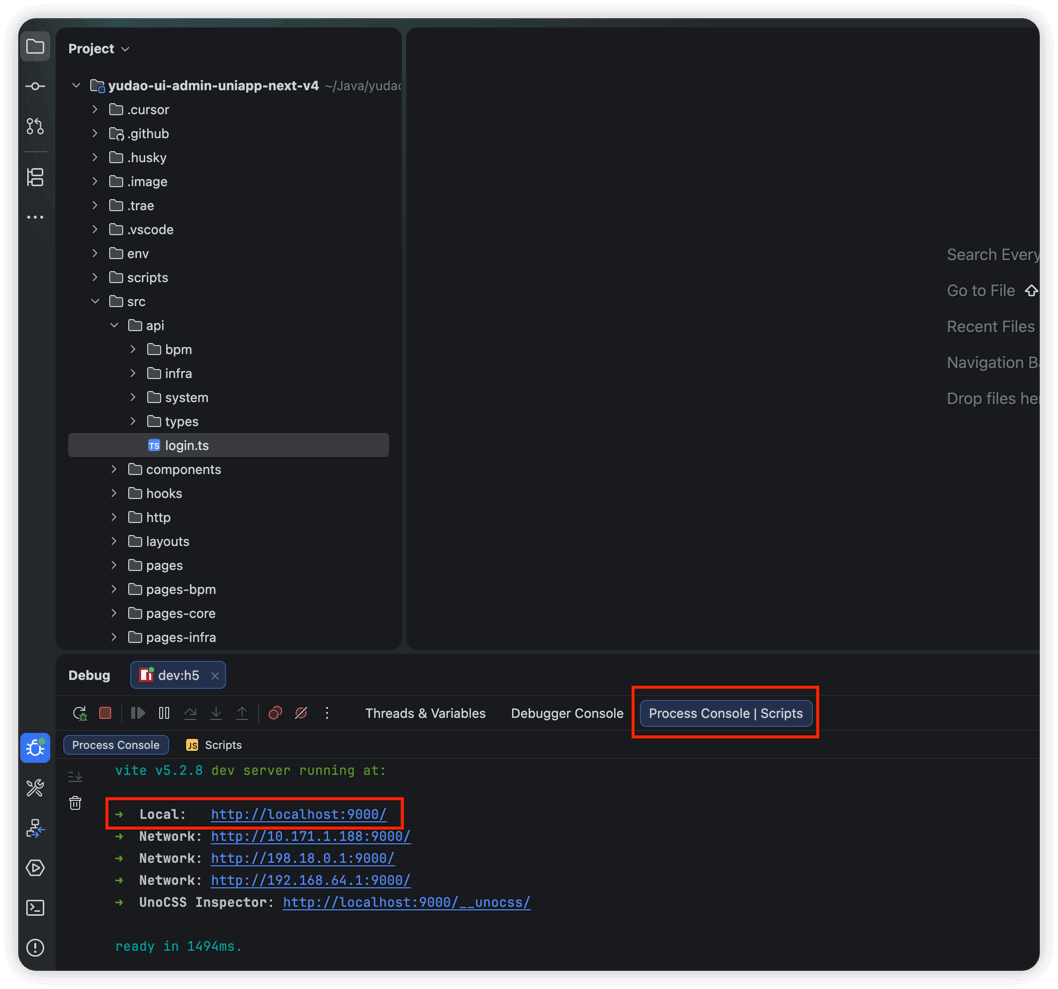Close the dev:h5 debug tab
The width and height of the screenshot is (1058, 989).
coord(215,676)
